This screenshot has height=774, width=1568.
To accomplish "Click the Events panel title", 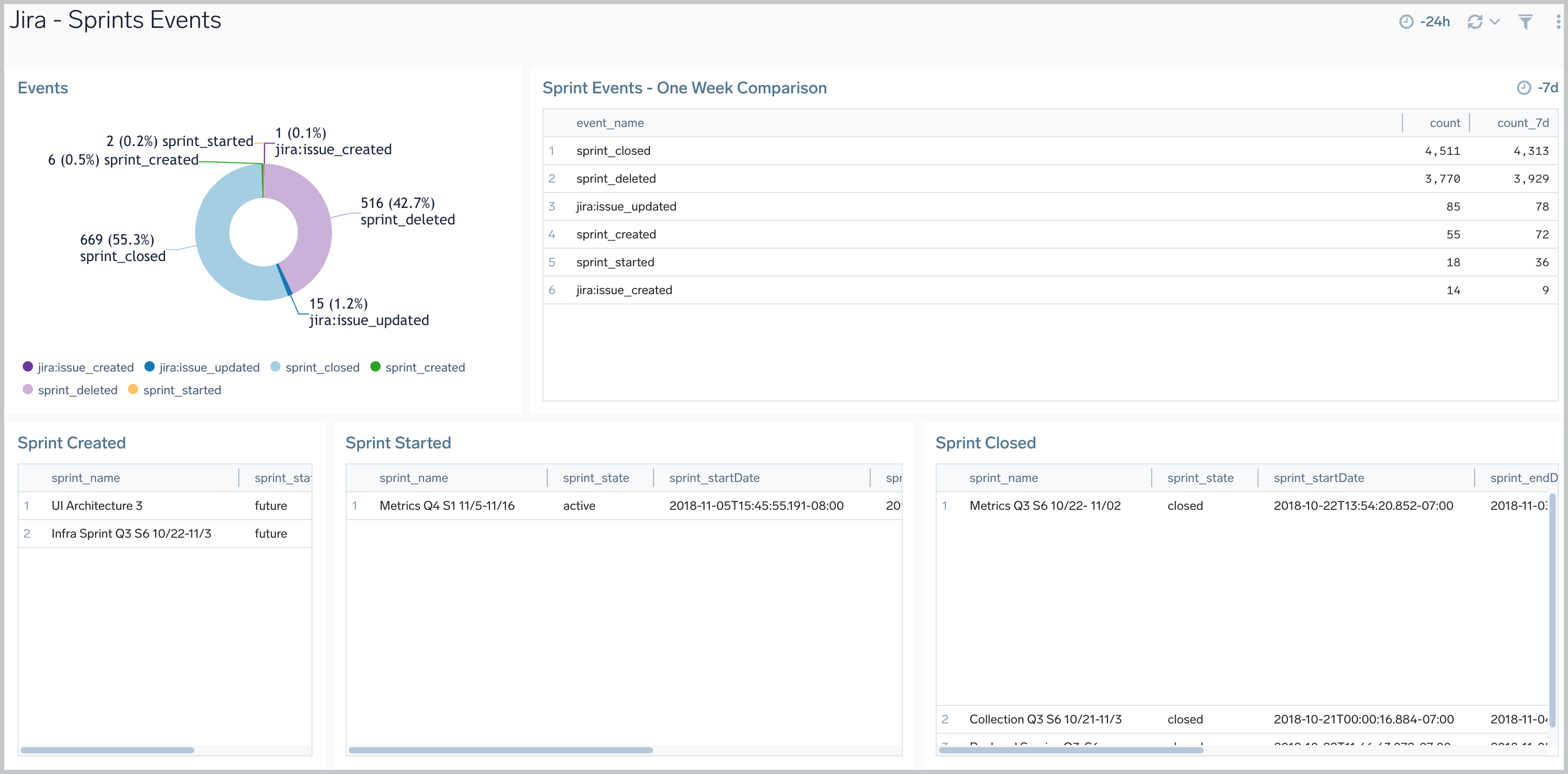I will [x=43, y=88].
